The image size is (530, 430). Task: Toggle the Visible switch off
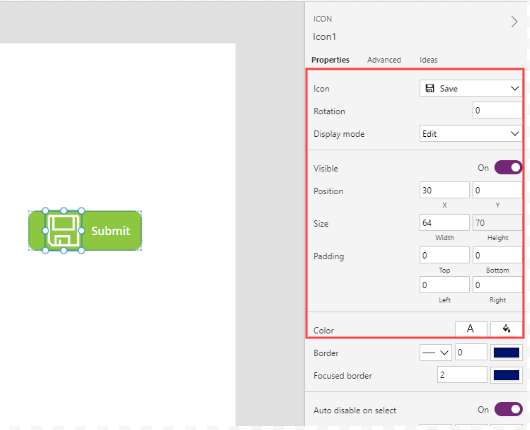(508, 167)
